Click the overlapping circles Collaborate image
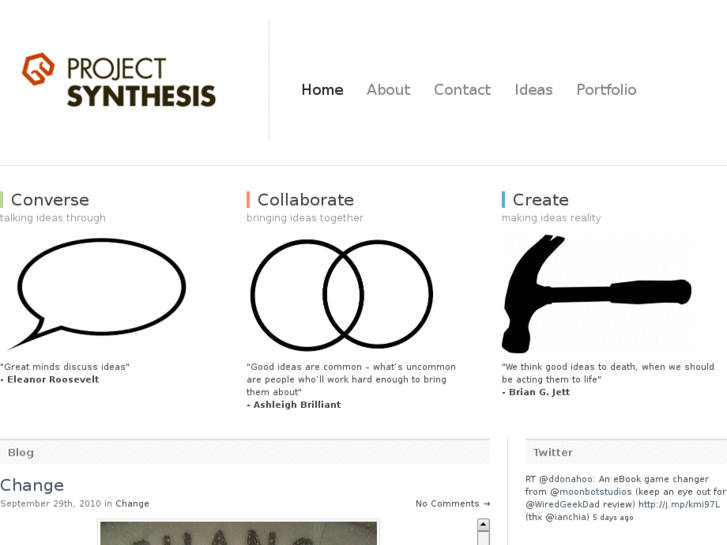 click(x=340, y=294)
